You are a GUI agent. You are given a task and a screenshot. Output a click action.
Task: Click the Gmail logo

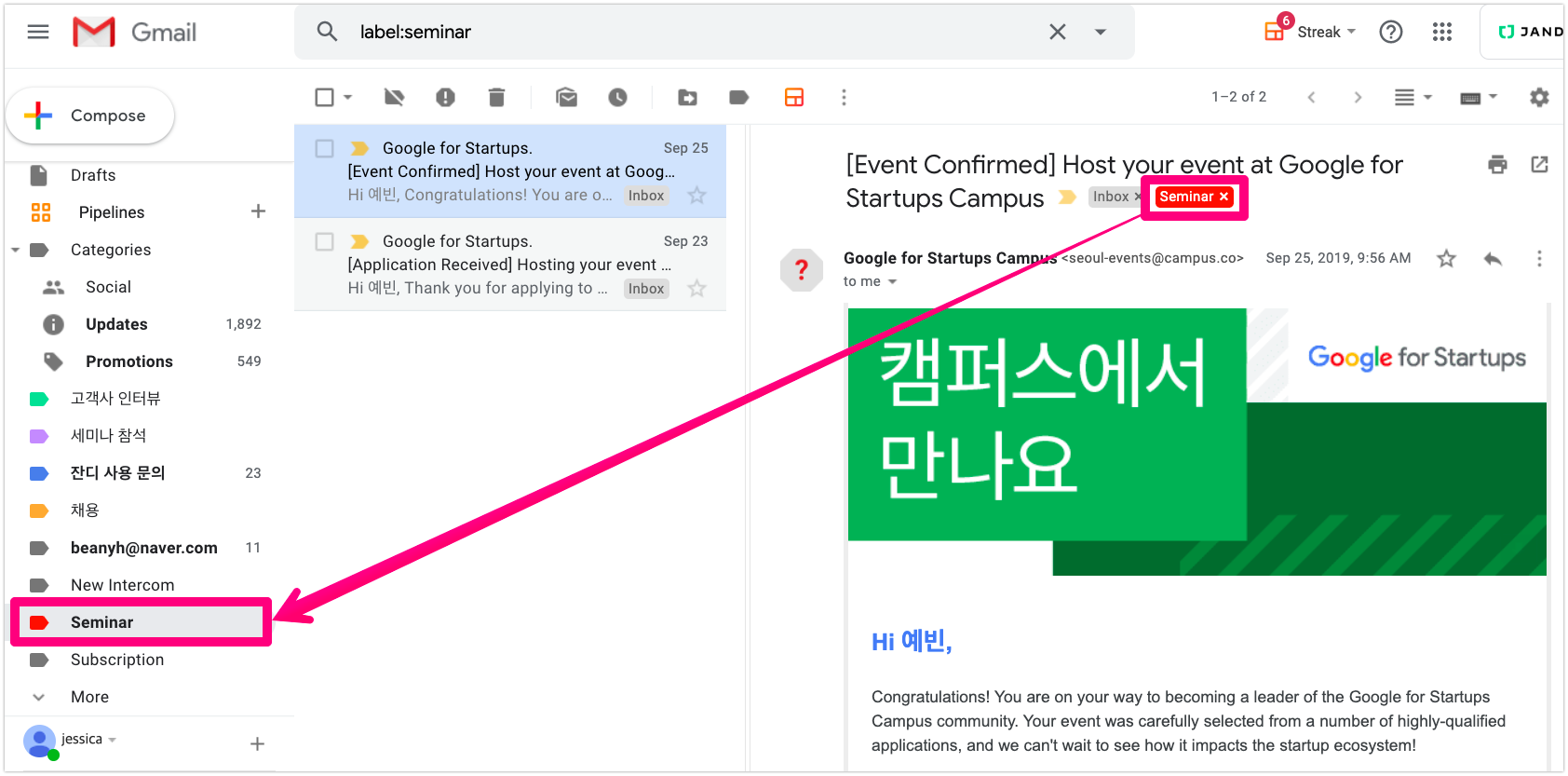(135, 32)
